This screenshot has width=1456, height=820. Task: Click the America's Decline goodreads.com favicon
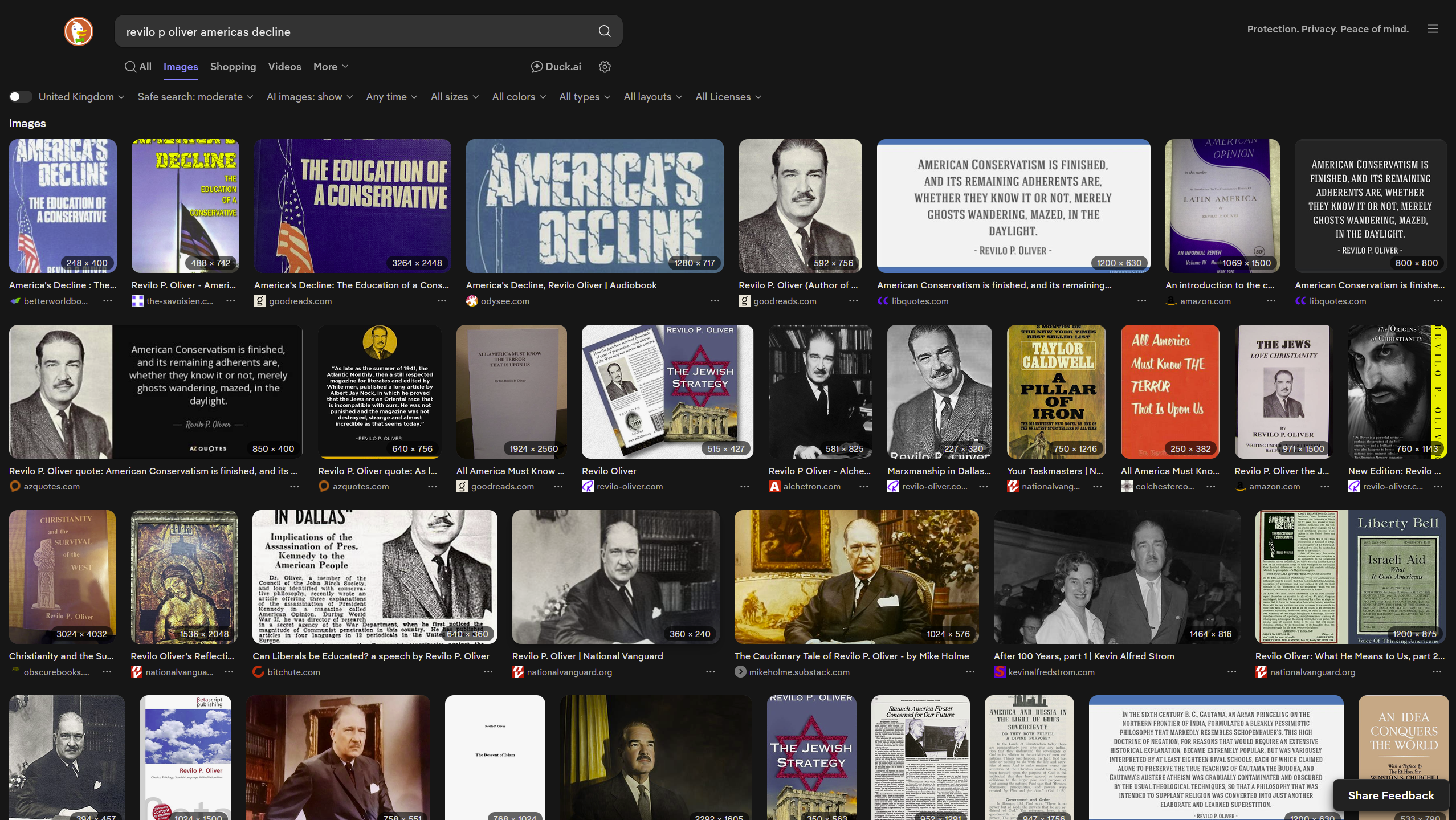260,301
